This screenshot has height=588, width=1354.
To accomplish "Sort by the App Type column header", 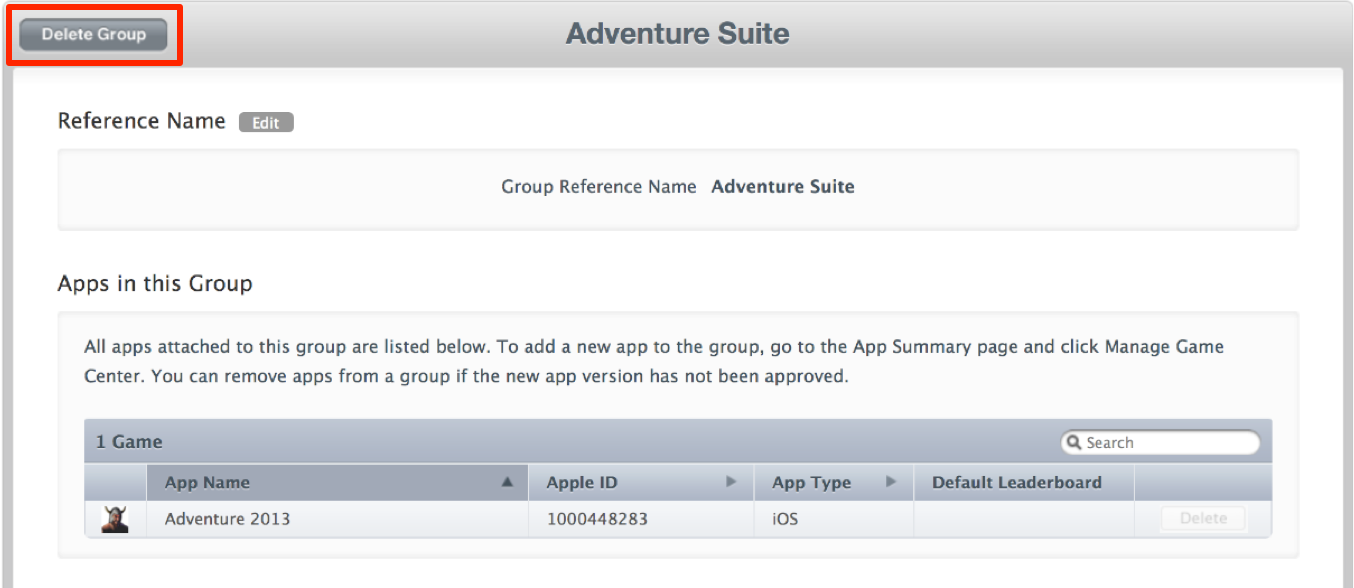I will coord(811,482).
